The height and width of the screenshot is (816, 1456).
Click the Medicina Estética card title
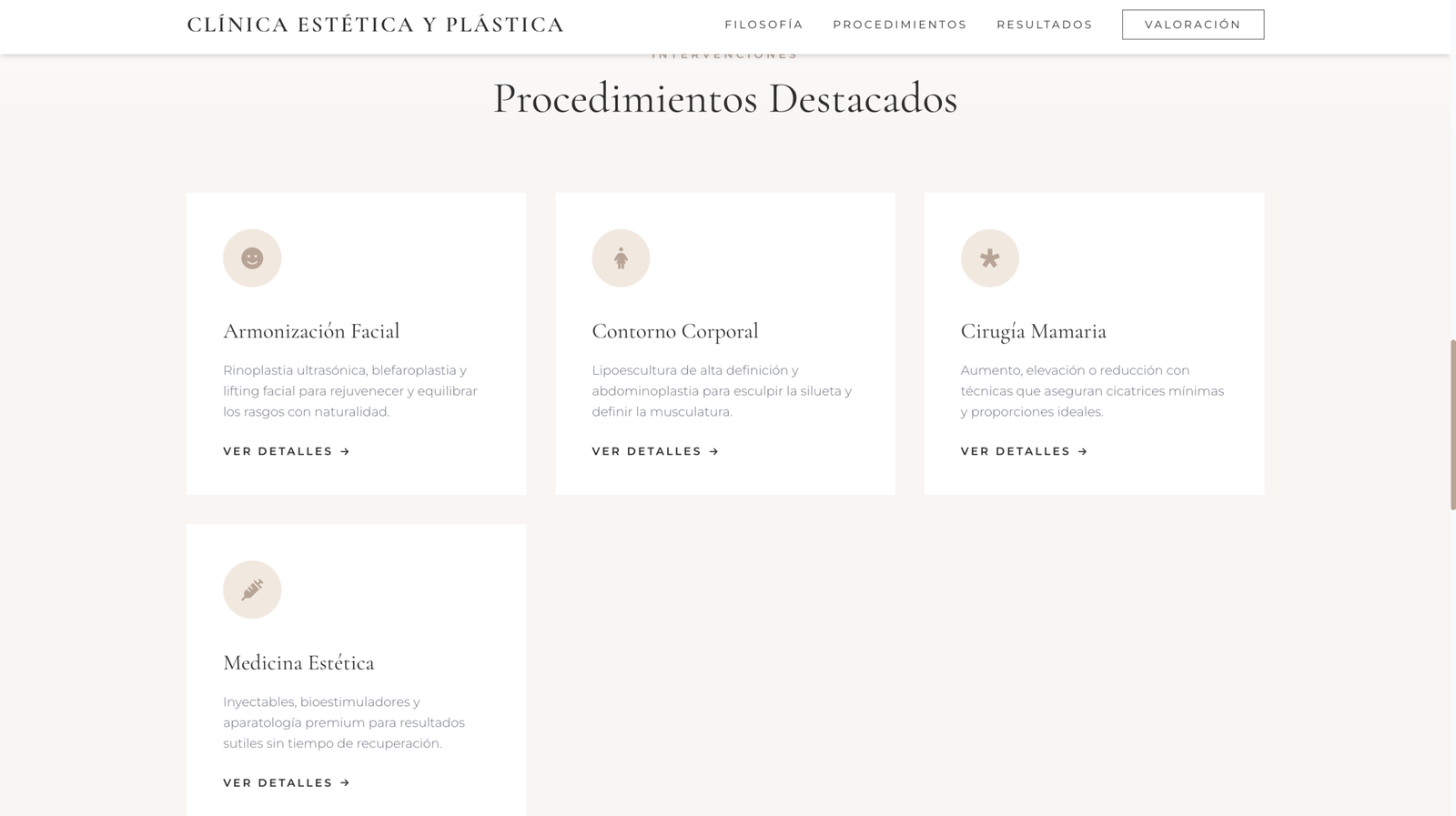pos(298,662)
